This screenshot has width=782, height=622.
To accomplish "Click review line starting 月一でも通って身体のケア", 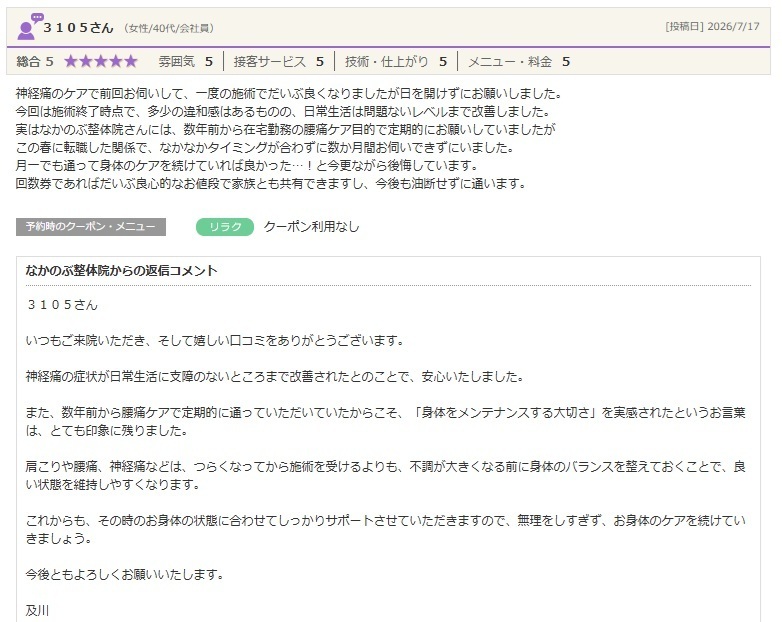I will pos(248,166).
